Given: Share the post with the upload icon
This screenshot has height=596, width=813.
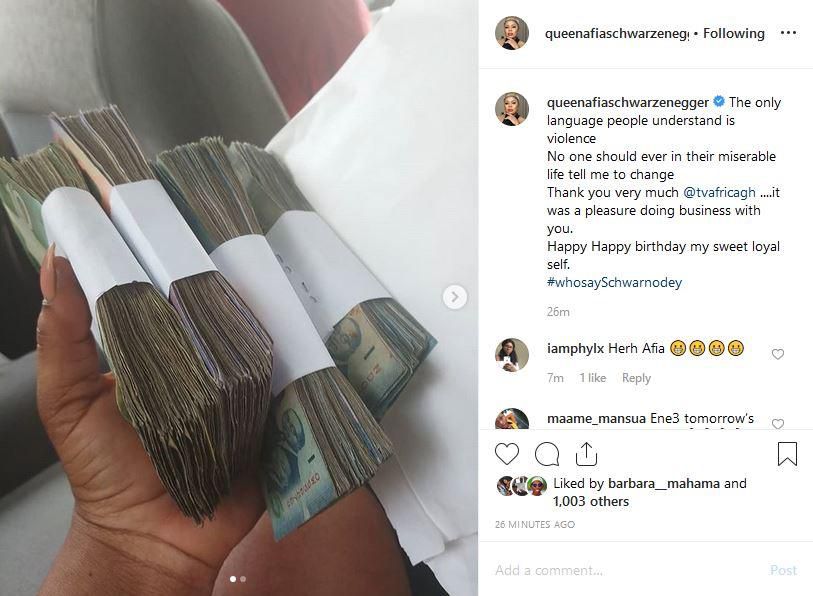Looking at the screenshot, I should (586, 454).
